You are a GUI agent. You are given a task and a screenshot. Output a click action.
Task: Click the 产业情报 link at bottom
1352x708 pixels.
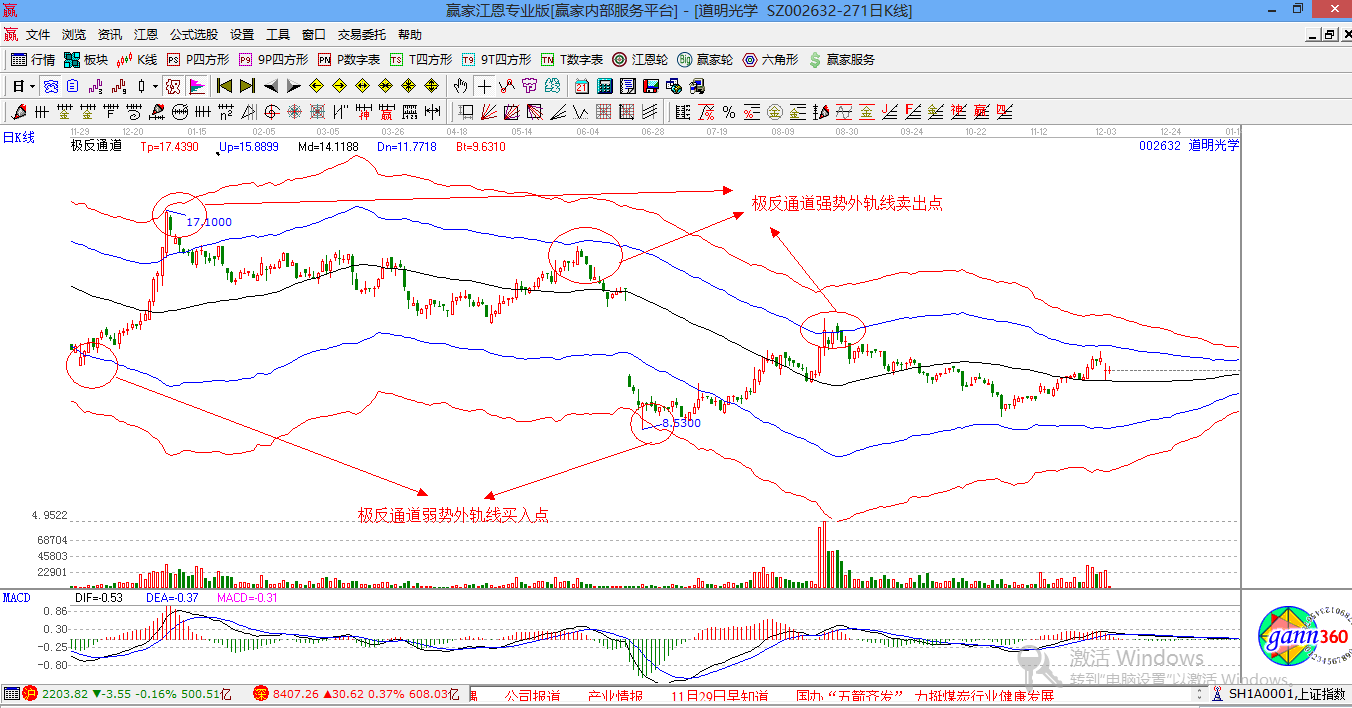[614, 695]
